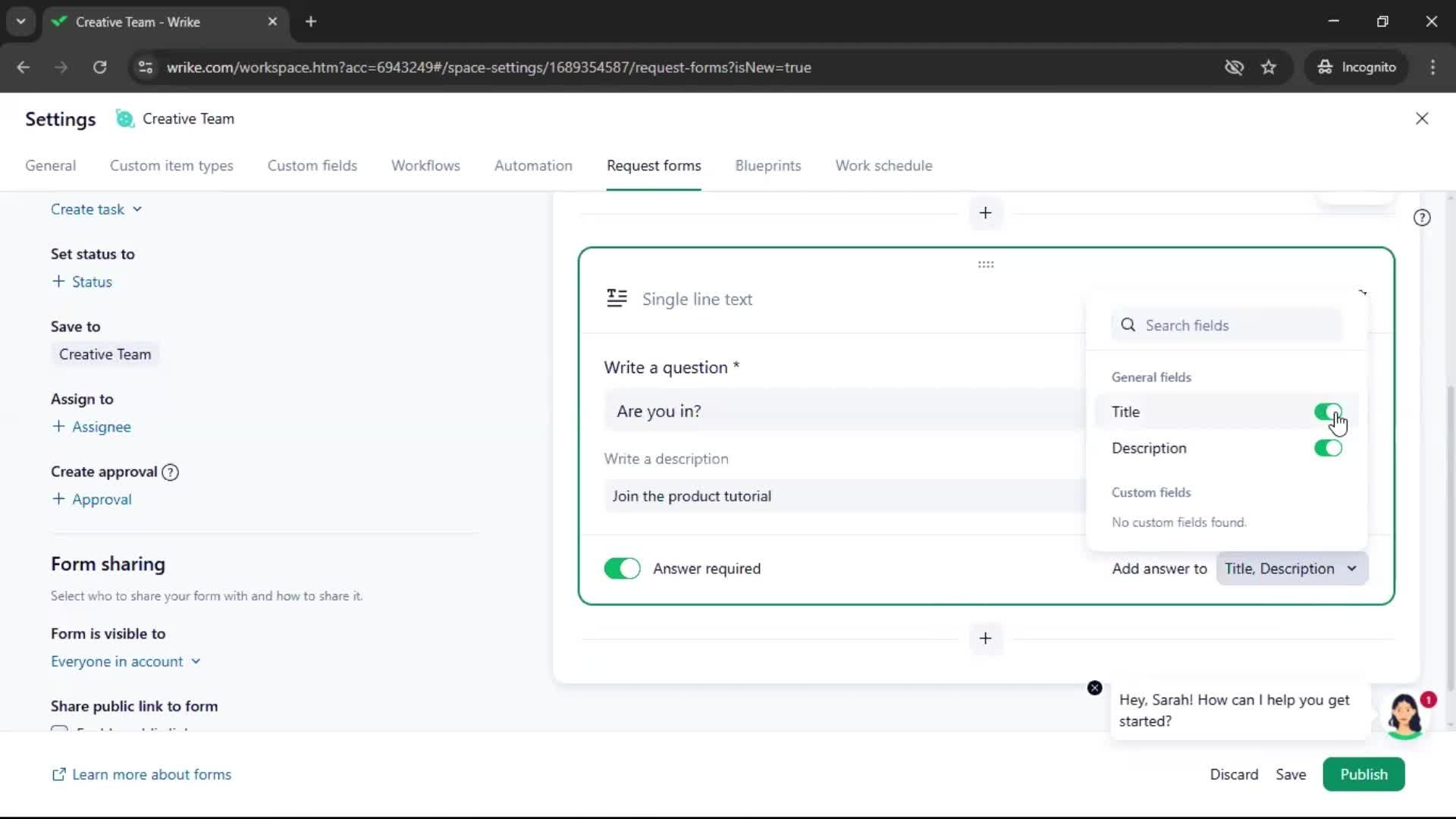Switch to the Custom fields tab
The width and height of the screenshot is (1456, 819).
coord(312,166)
